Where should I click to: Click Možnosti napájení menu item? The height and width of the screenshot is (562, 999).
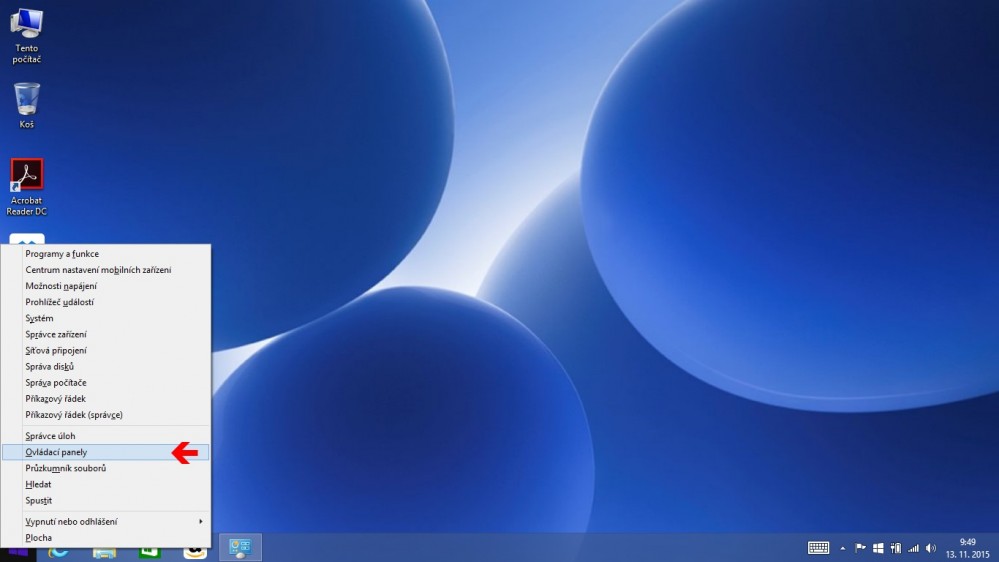[x=61, y=286]
